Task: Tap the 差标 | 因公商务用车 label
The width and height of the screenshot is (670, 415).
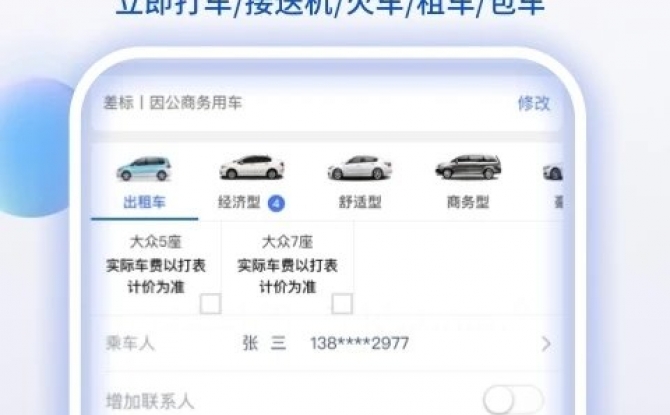Action: coord(173,103)
